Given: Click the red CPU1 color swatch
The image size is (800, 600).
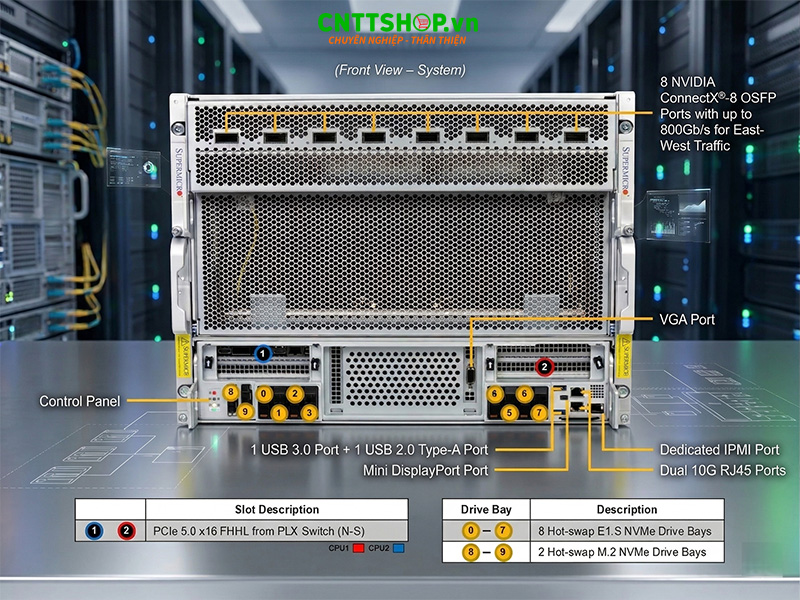Looking at the screenshot, I should coord(357,548).
